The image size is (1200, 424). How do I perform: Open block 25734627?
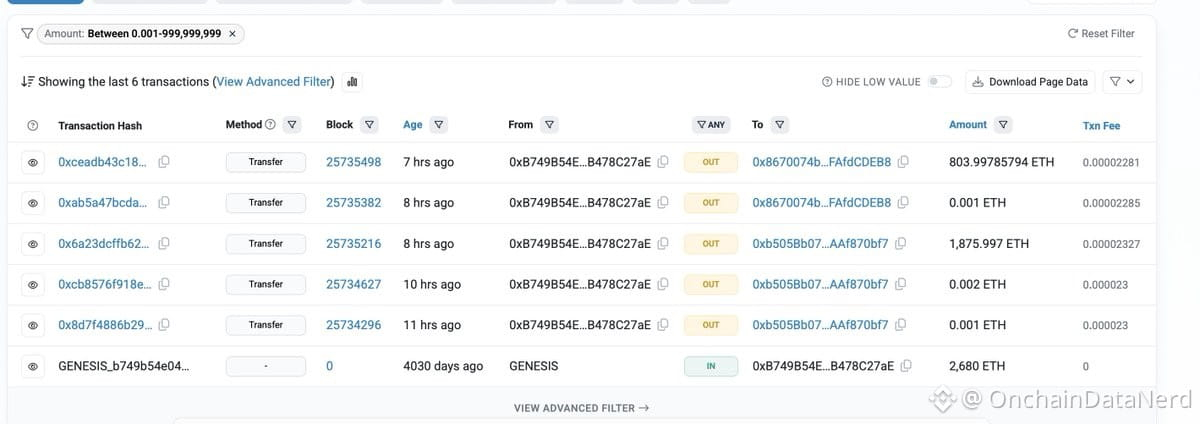[353, 285]
